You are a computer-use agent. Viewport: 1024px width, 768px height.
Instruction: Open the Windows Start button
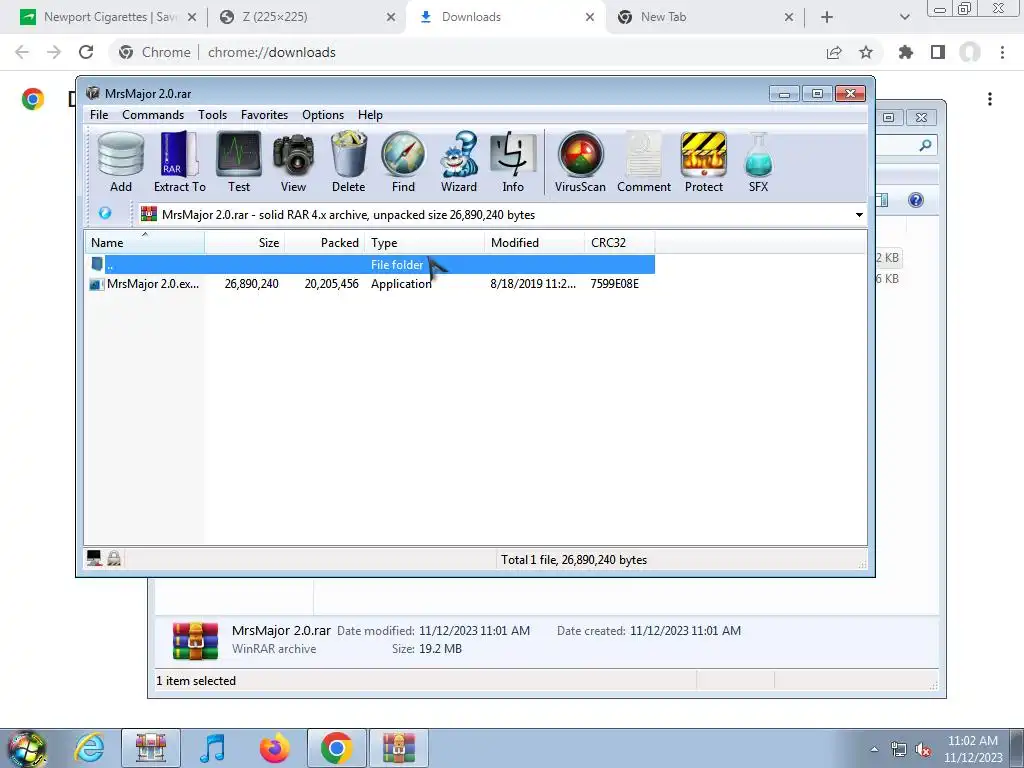click(26, 748)
